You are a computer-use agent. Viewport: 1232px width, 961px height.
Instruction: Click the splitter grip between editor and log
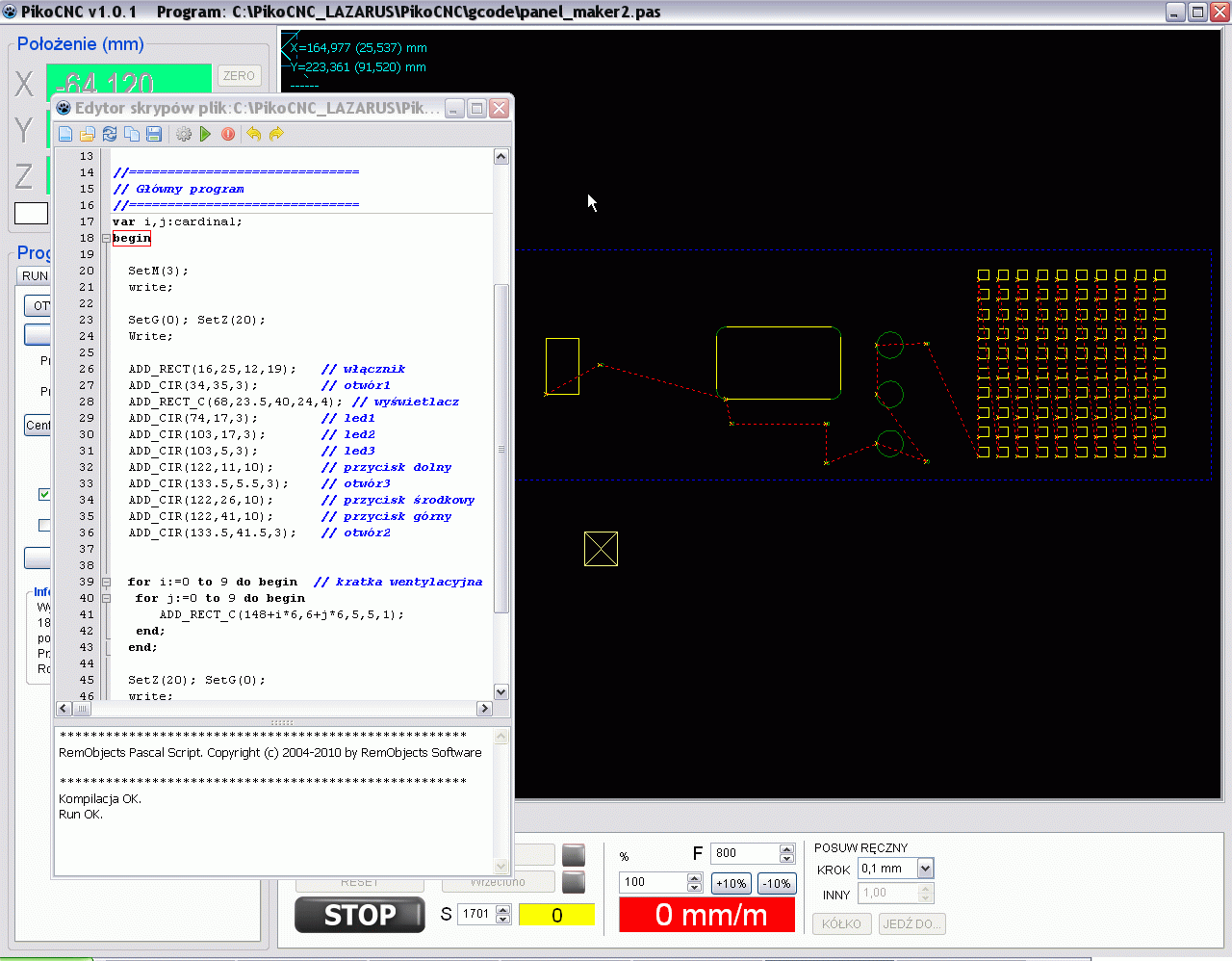click(x=282, y=722)
